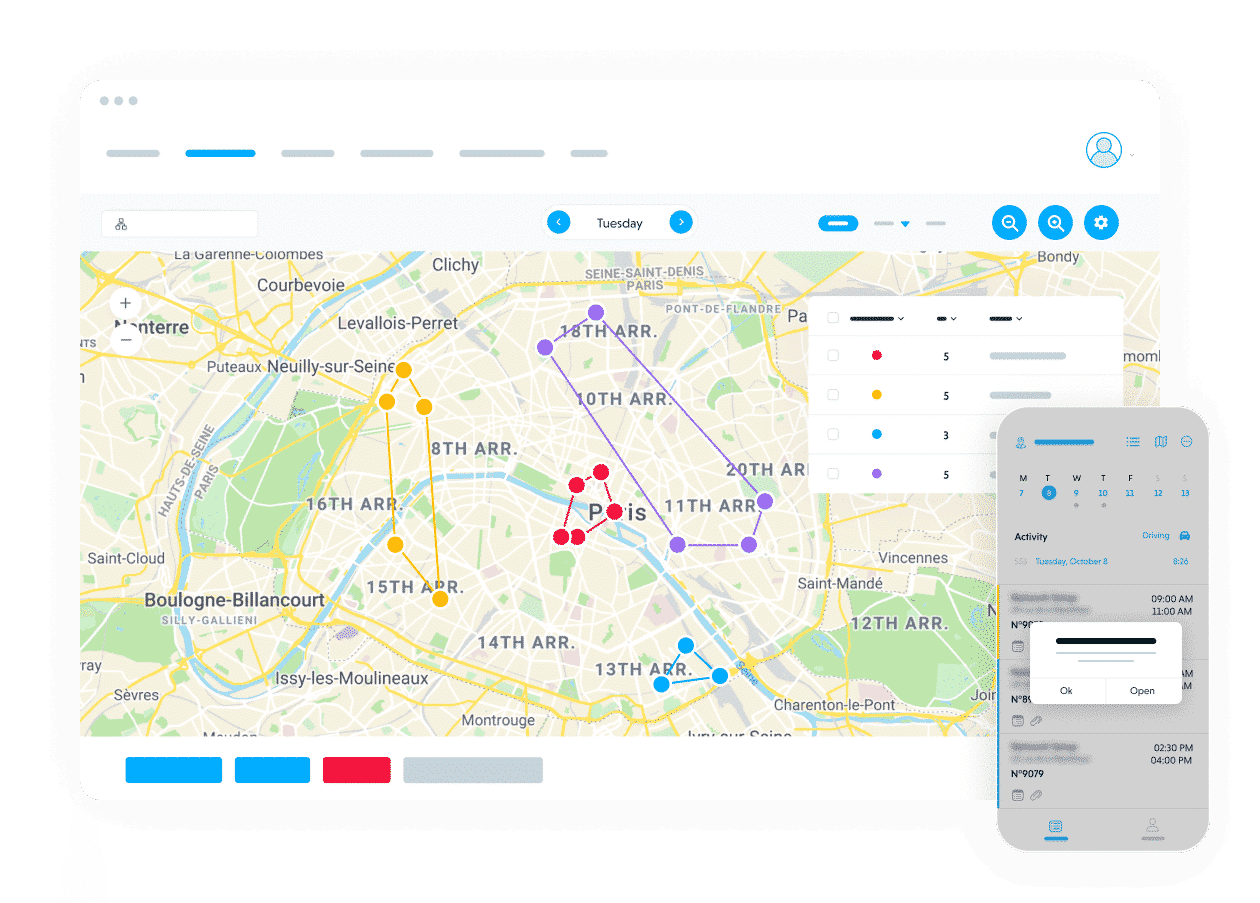Viewport: 1260px width, 903px height.
Task: Open the map view icon on the phone
Action: (1160, 441)
